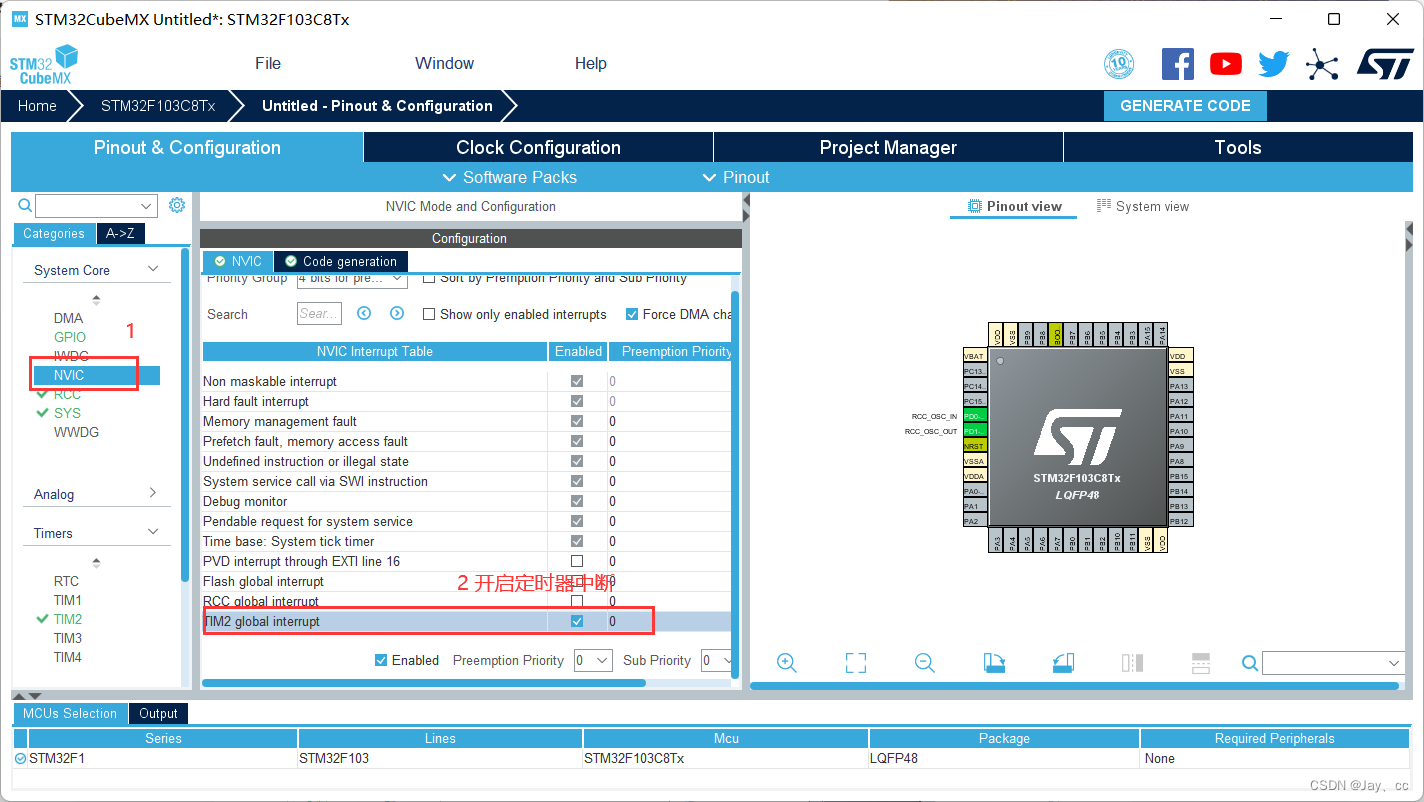Open the ST Facebook page icon

point(1178,64)
